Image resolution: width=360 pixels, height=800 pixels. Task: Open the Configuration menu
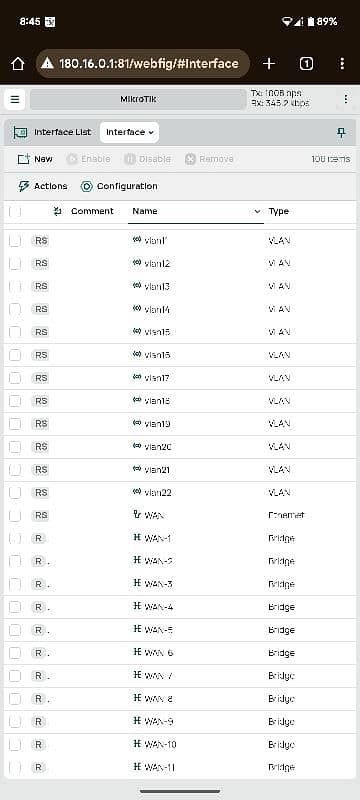point(119,186)
